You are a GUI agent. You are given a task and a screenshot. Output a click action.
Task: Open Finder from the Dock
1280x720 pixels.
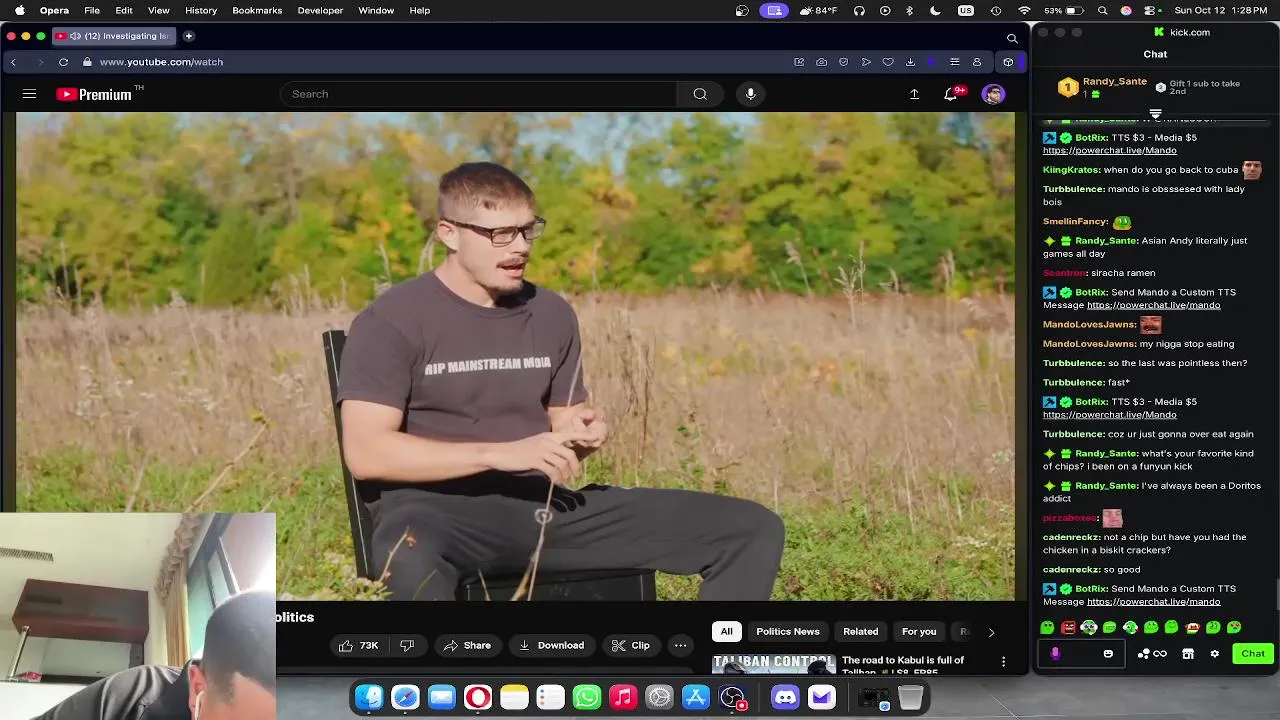[369, 697]
